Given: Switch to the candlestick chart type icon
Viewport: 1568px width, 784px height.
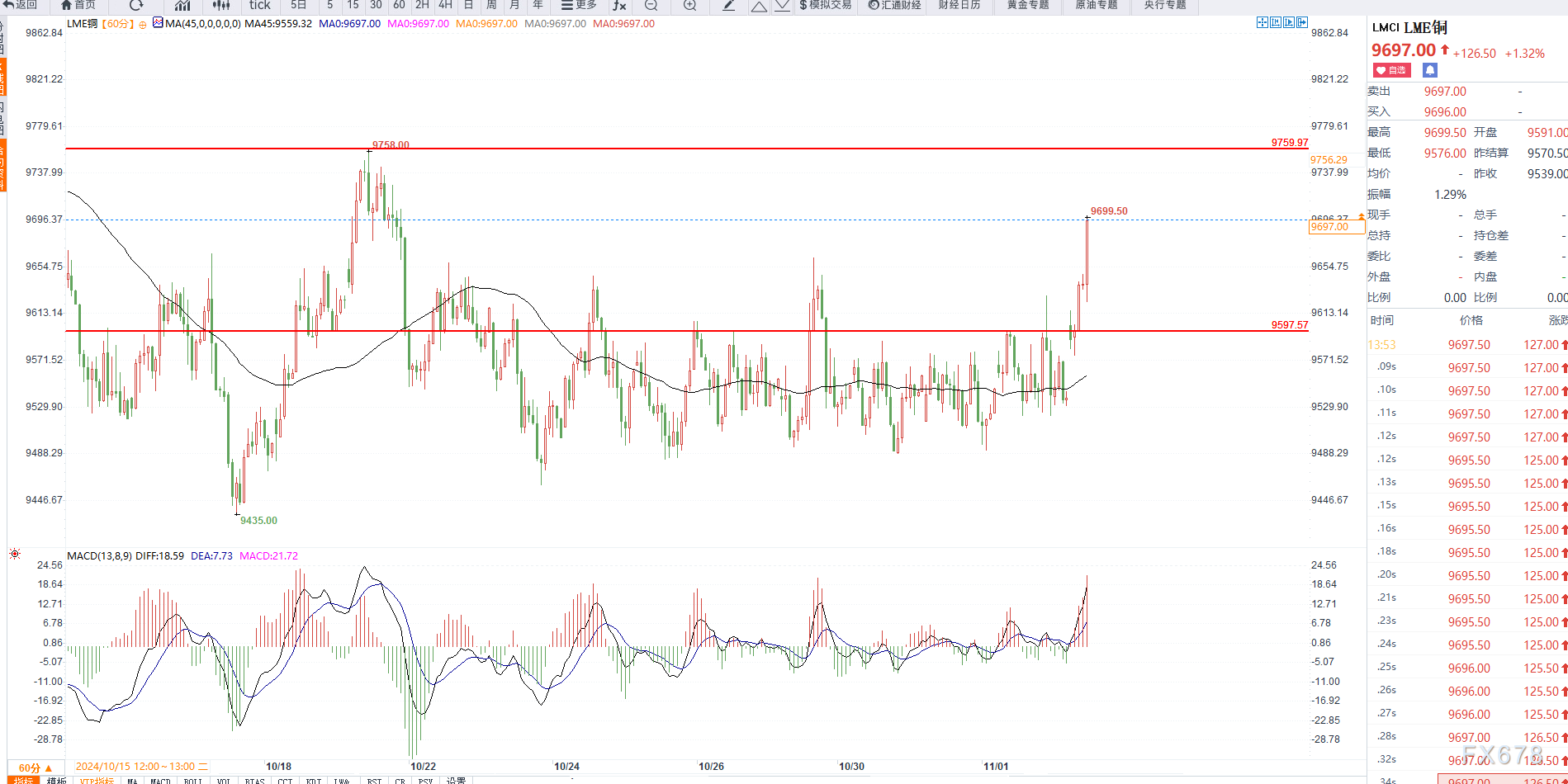Looking at the screenshot, I should point(220,5).
